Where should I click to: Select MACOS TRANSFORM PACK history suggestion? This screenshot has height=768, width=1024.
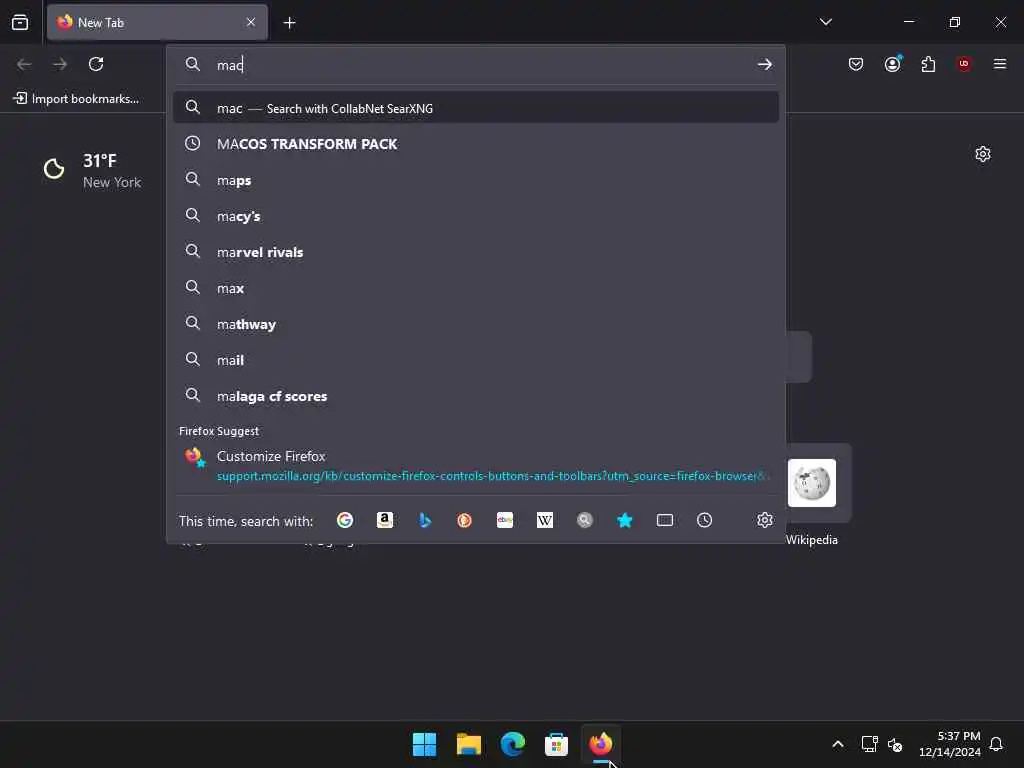pos(475,144)
